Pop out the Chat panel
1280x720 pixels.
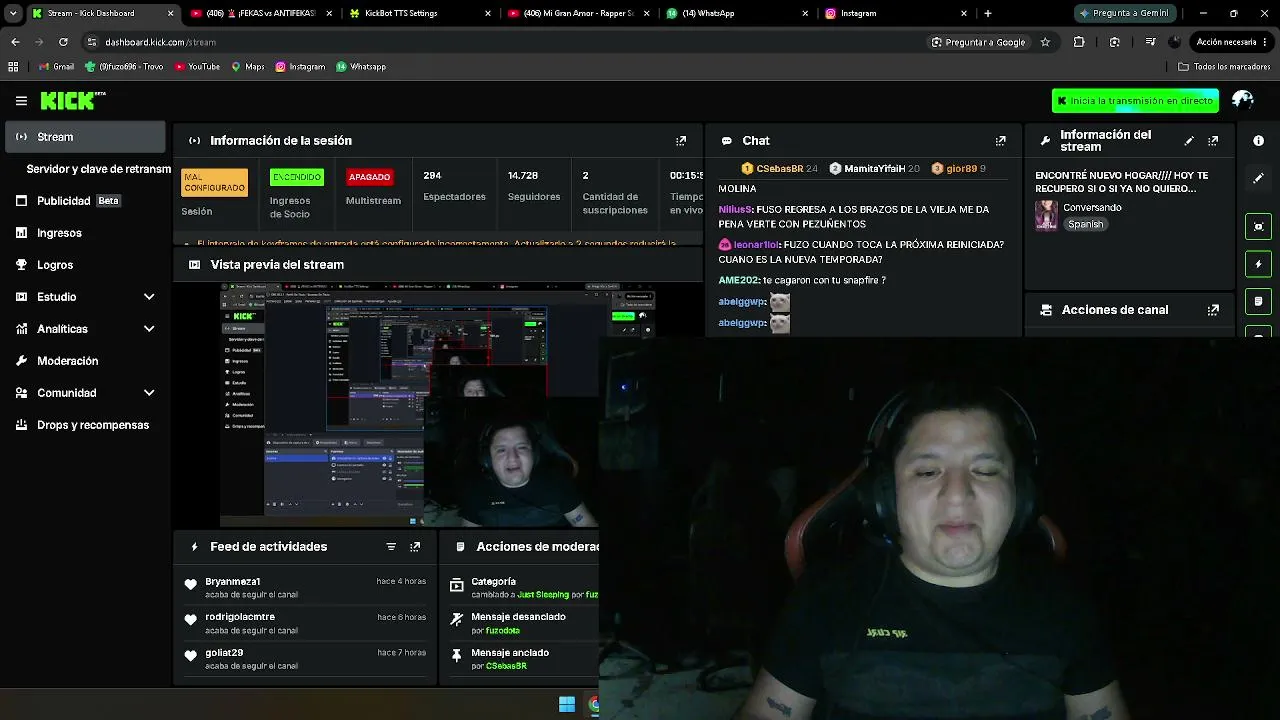coord(1000,141)
